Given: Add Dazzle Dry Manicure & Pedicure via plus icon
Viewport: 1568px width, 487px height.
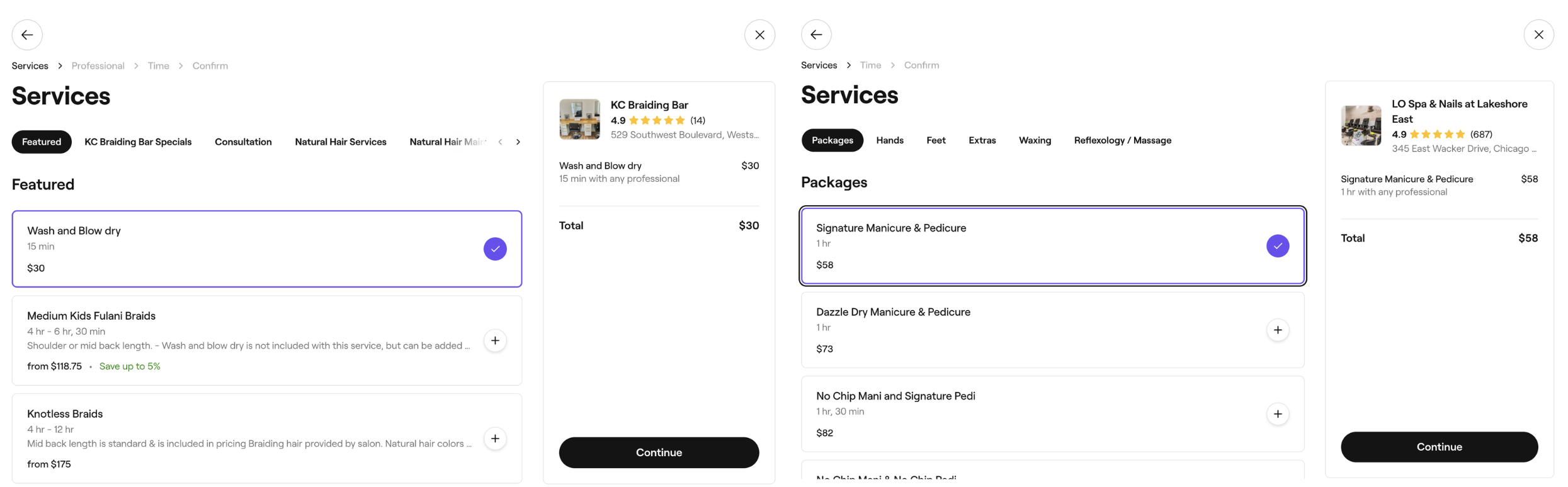Looking at the screenshot, I should click(1278, 330).
